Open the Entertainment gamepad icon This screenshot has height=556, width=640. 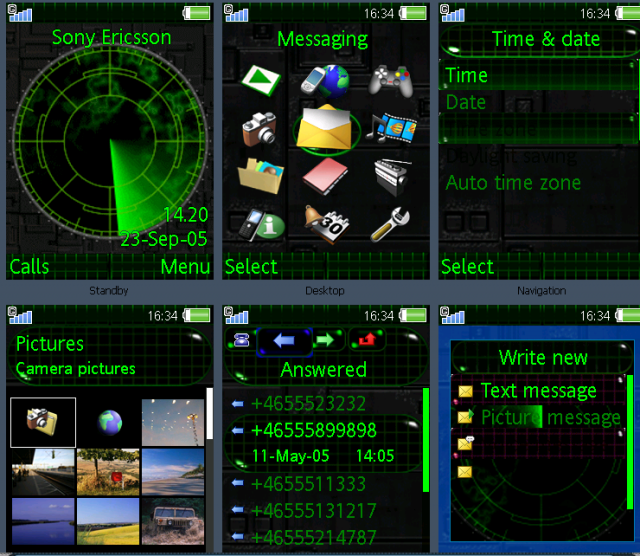[391, 80]
